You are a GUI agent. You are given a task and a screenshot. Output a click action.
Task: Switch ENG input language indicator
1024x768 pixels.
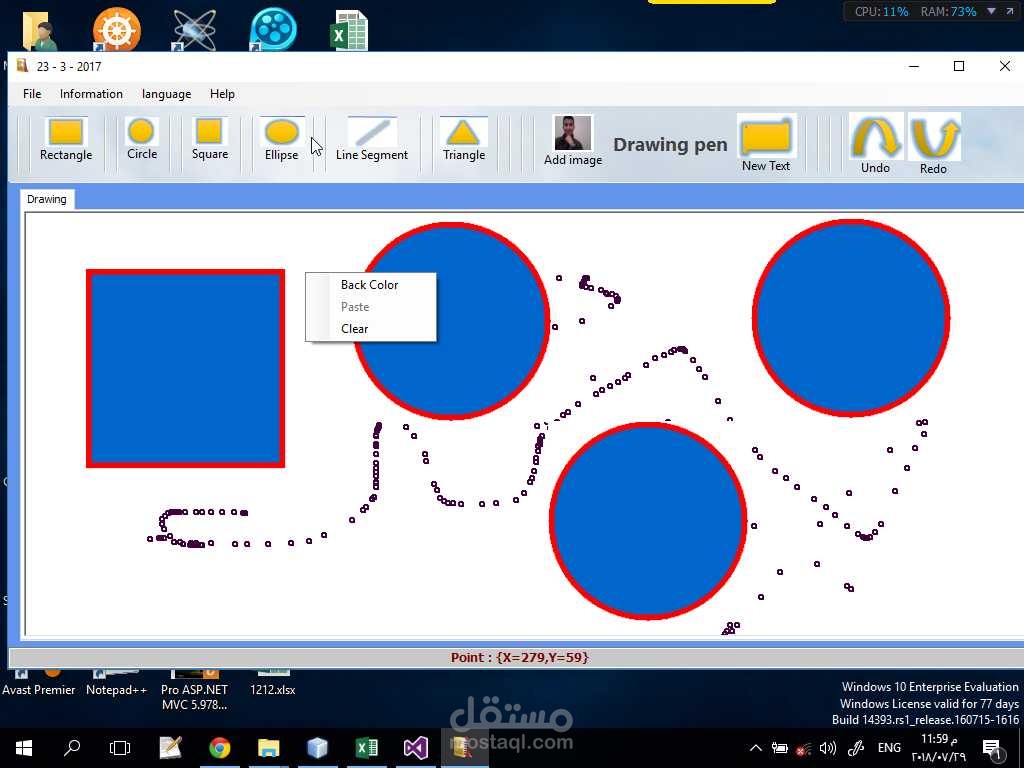click(889, 748)
